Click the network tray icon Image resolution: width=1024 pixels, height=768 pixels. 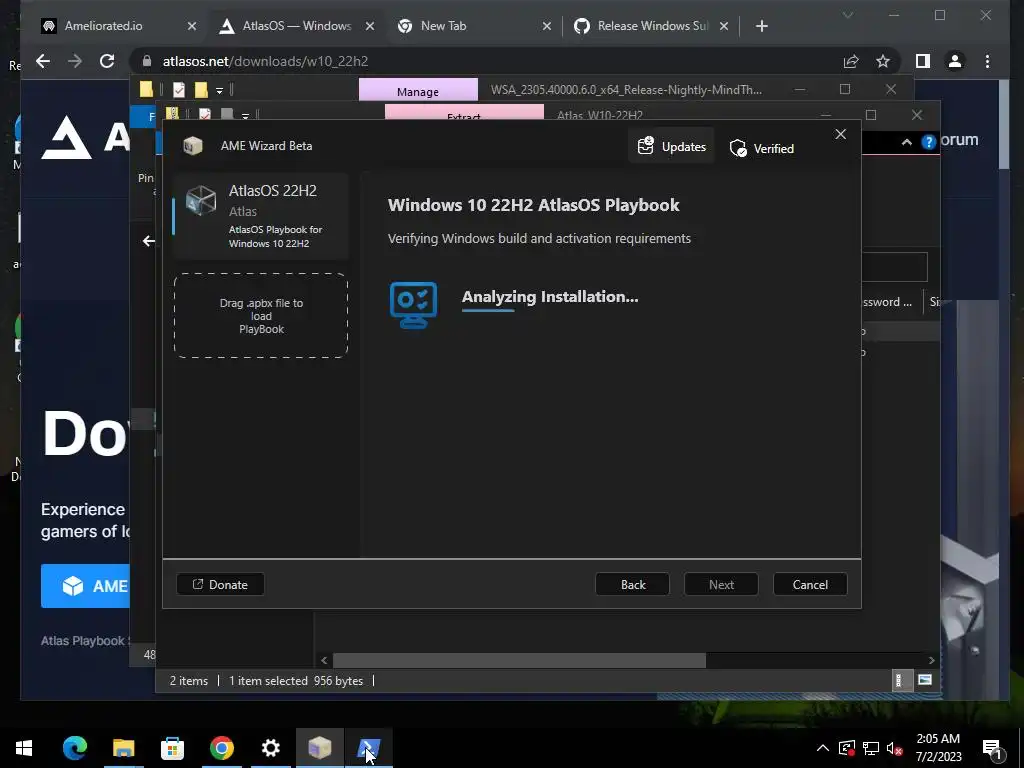pyautogui.click(x=871, y=748)
